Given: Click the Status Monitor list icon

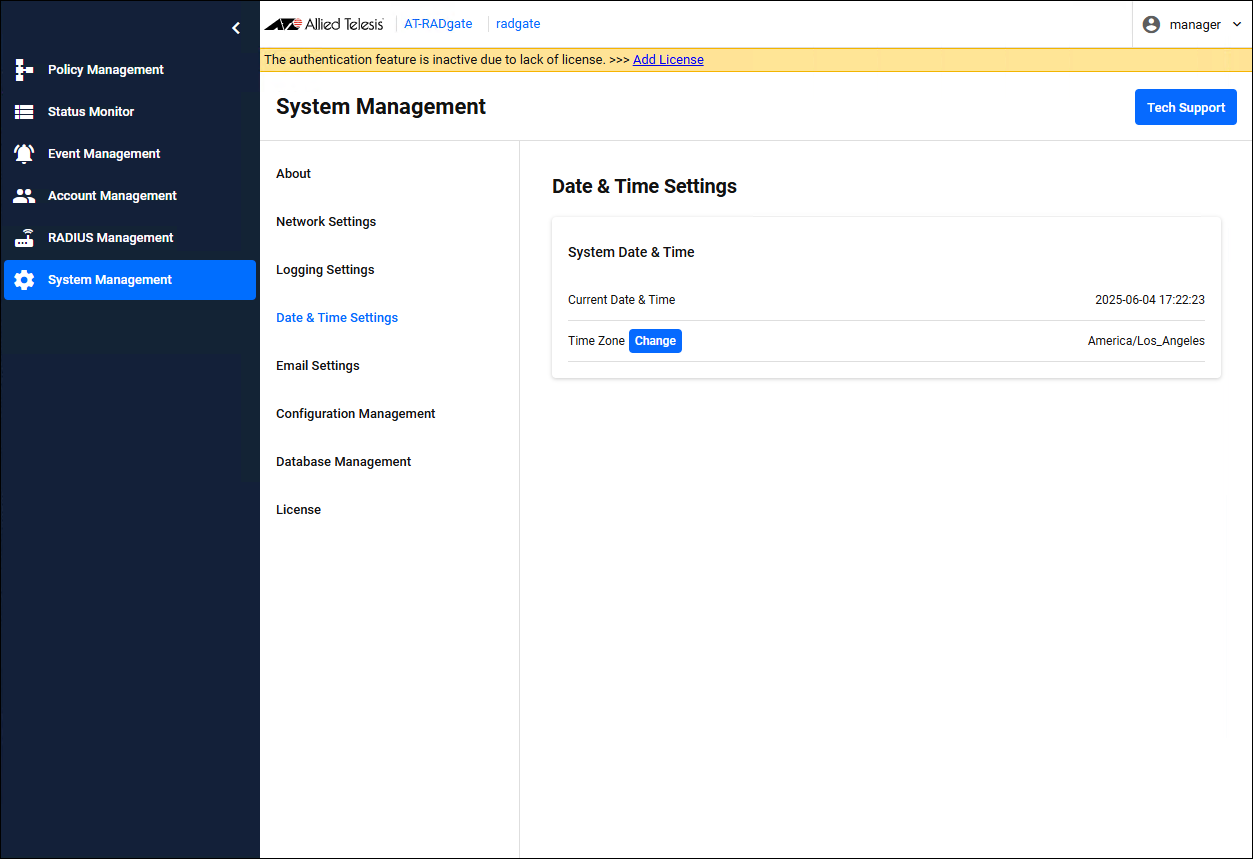Looking at the screenshot, I should [x=24, y=112].
